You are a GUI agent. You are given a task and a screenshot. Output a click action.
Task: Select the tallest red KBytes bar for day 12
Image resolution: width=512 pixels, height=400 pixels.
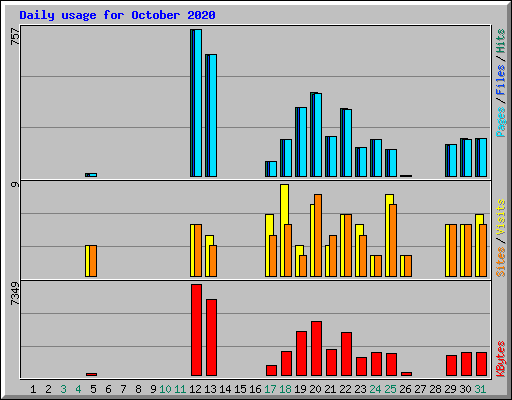click(x=196, y=330)
